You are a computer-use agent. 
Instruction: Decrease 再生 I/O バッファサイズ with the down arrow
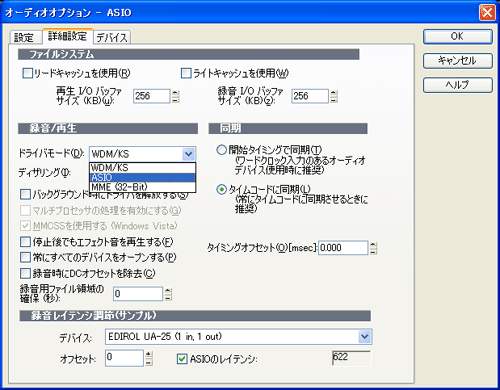176,100
